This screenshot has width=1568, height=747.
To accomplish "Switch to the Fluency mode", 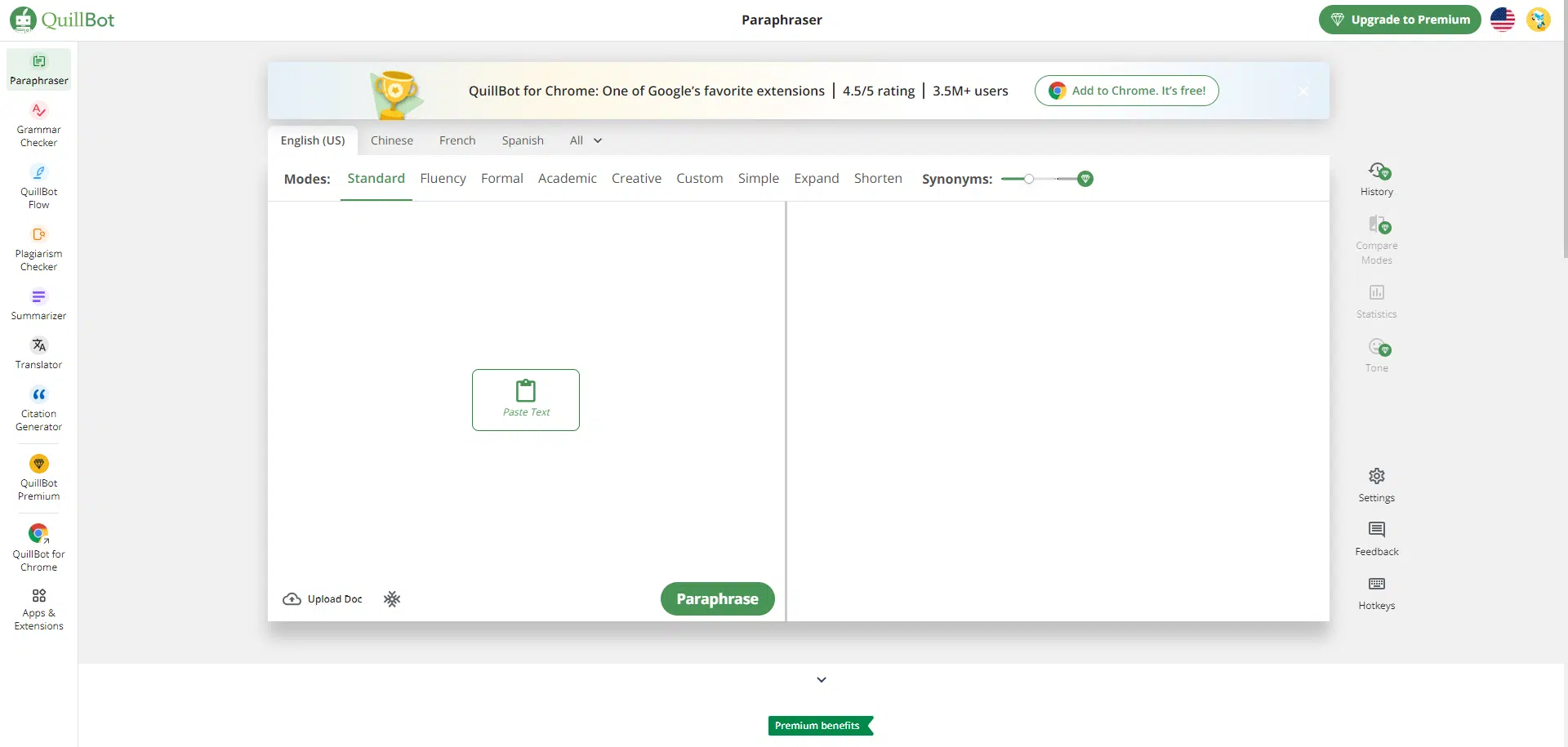I will pos(443,178).
